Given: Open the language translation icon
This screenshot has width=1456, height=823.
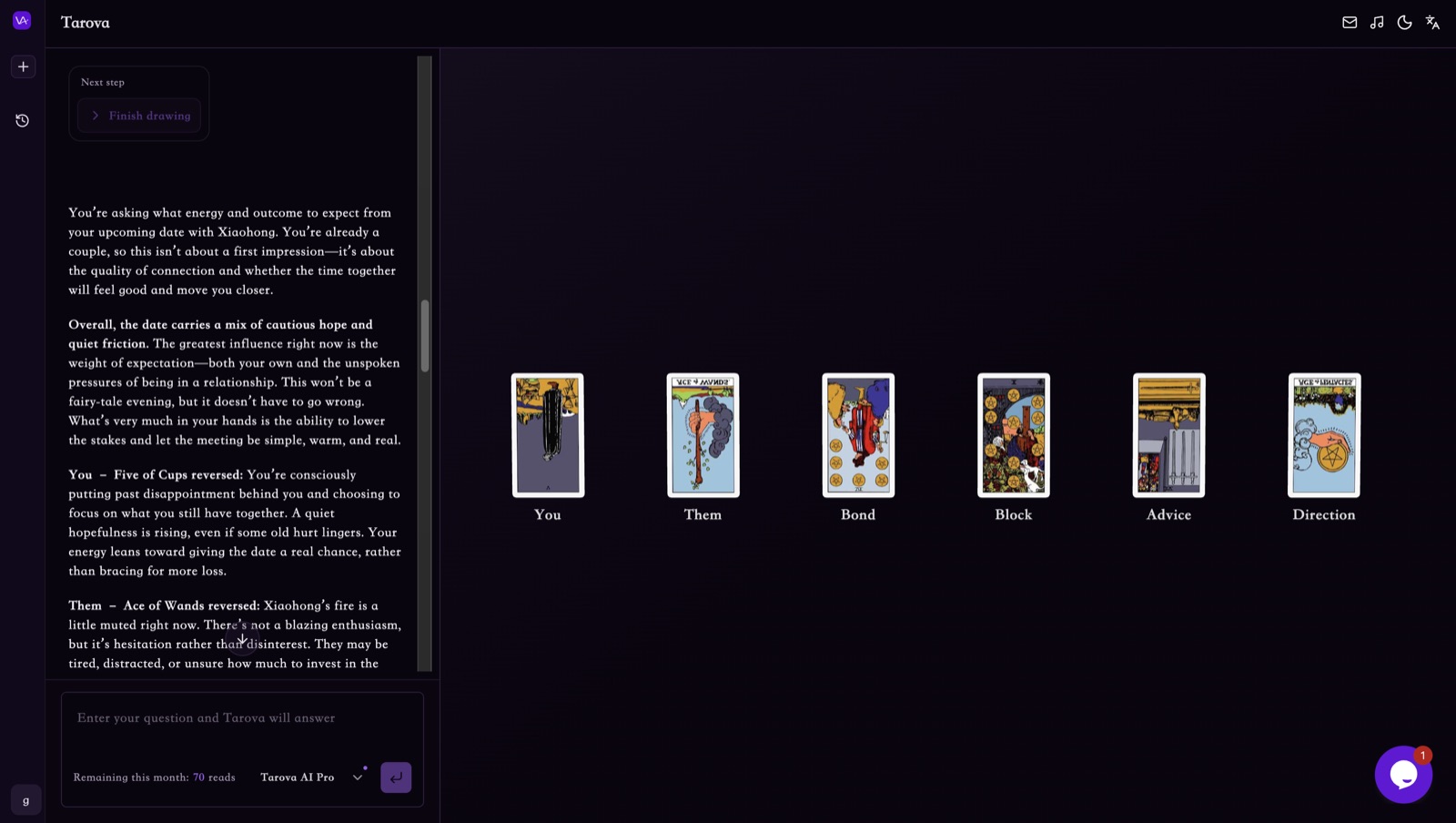Looking at the screenshot, I should [1432, 23].
